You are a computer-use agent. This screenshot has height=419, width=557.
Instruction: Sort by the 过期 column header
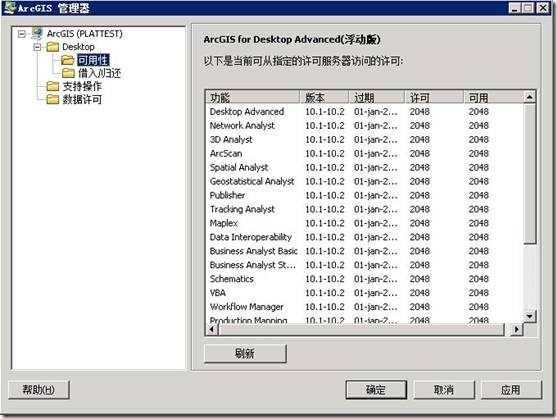click(x=377, y=97)
